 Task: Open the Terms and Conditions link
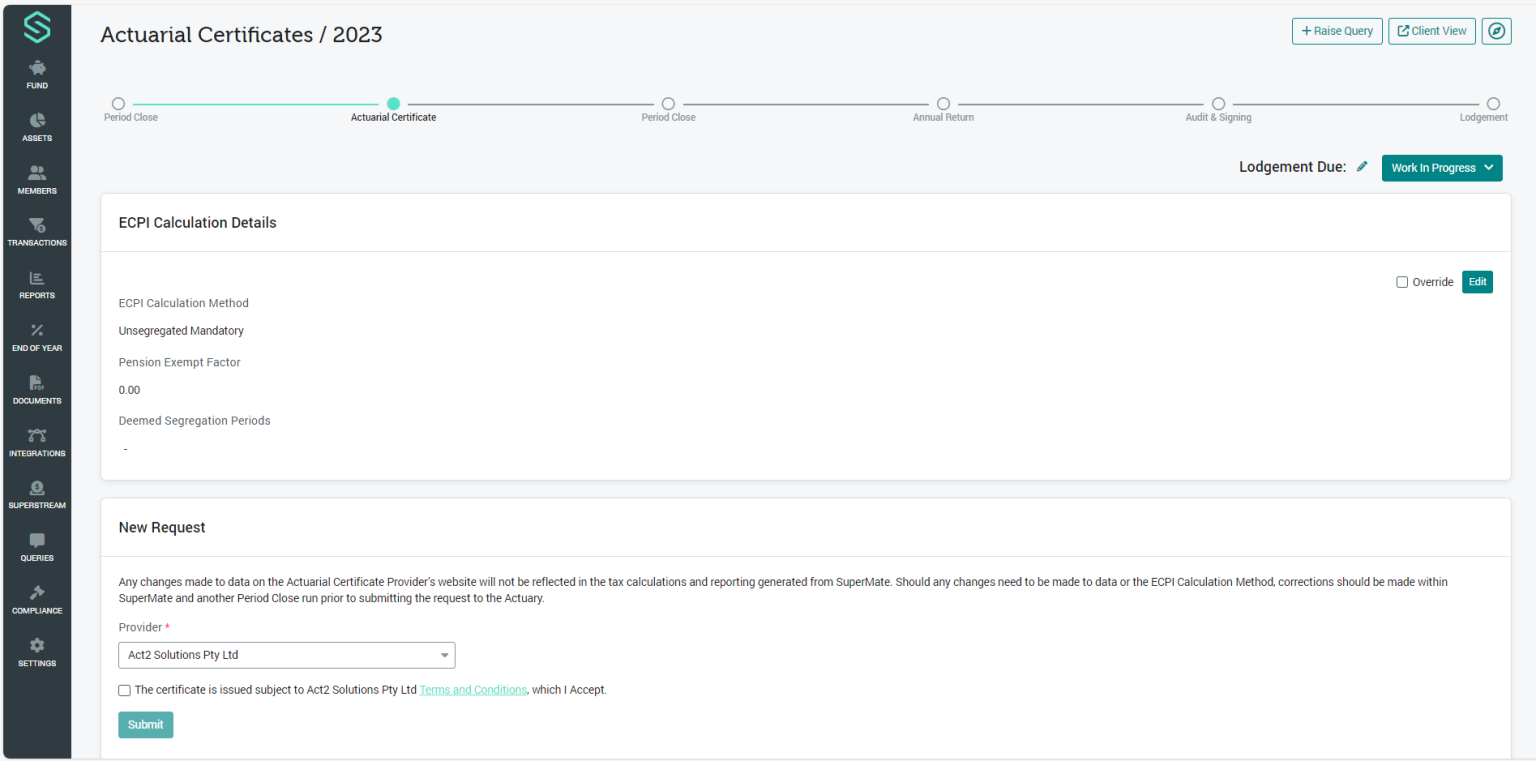coord(473,690)
